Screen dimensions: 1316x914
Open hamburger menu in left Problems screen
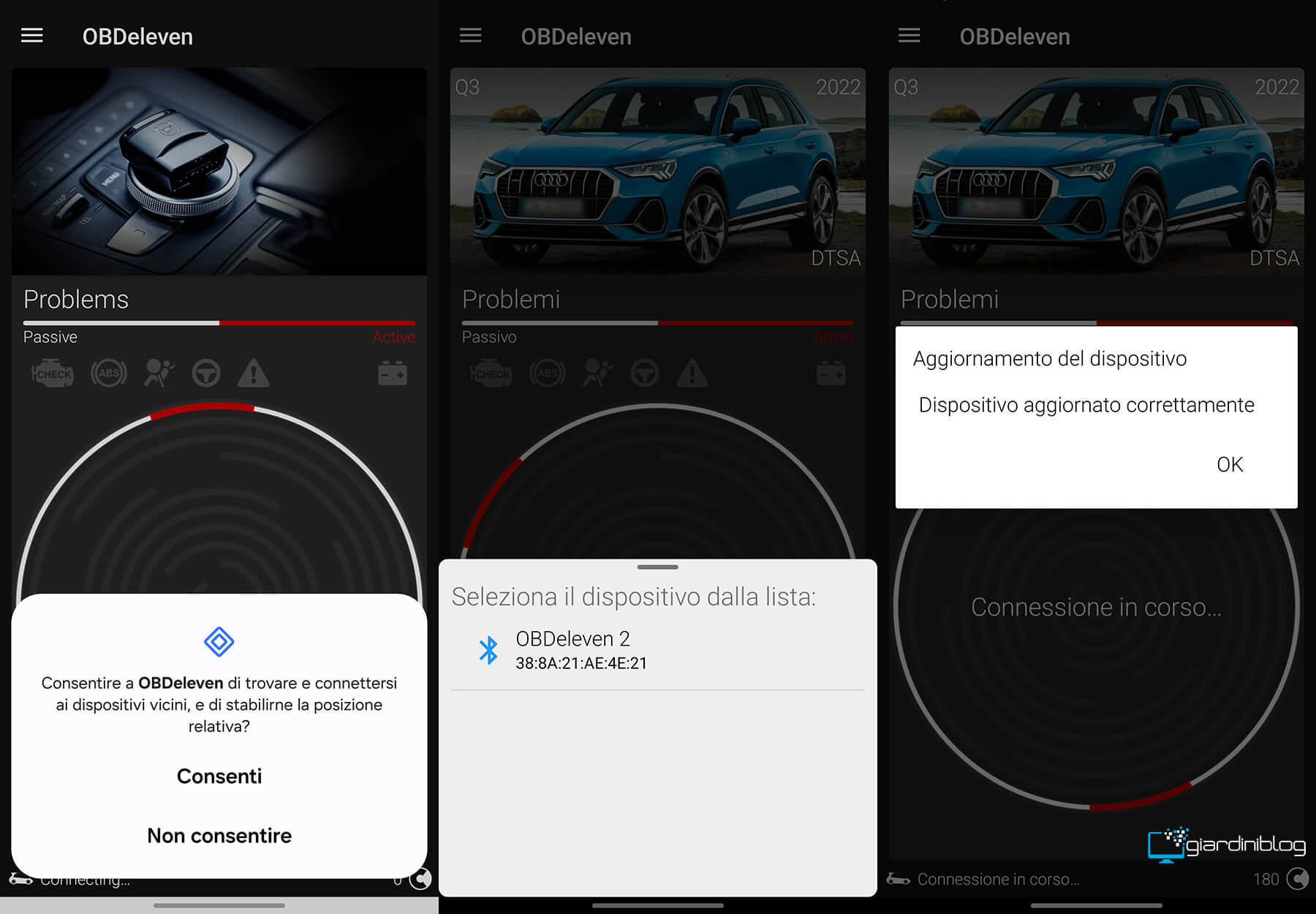pyautogui.click(x=32, y=36)
